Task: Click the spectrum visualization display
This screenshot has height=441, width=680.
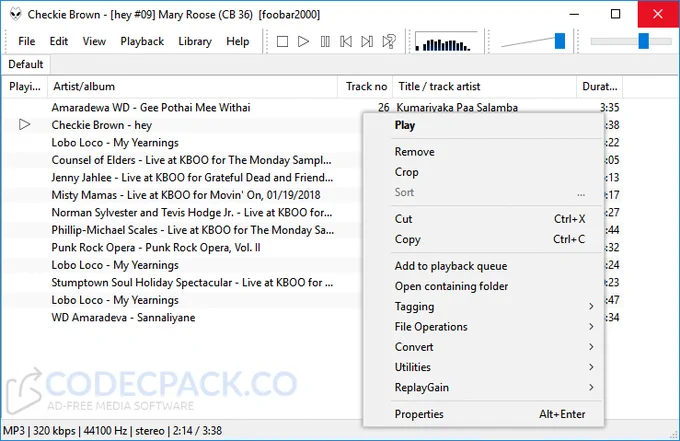Action: pyautogui.click(x=446, y=42)
